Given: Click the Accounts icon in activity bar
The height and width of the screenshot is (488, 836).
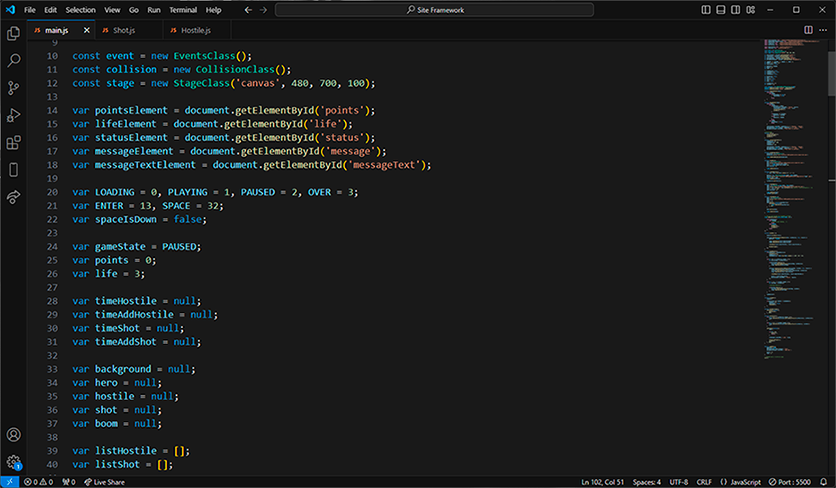Looking at the screenshot, I should (14, 435).
